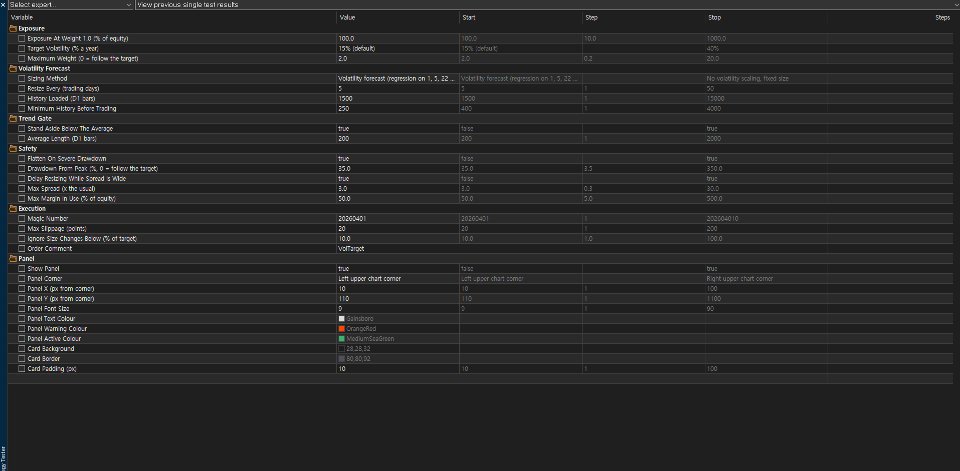The width and height of the screenshot is (960, 471).
Task: Tick the Sizing Method checkbox
Action: tap(21, 78)
